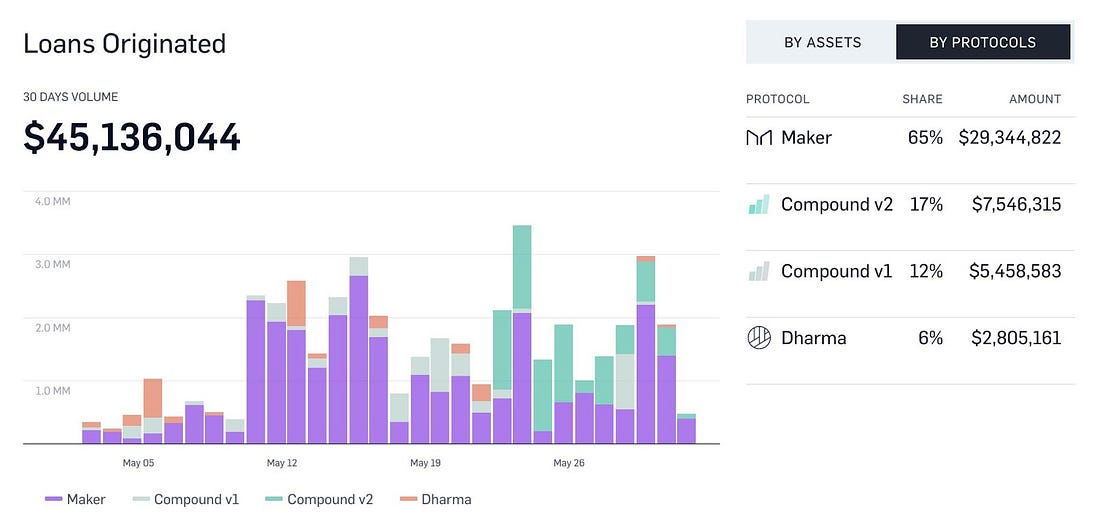Click the Compound v1 gray bars icon
The height and width of the screenshot is (523, 1100).
(759, 271)
